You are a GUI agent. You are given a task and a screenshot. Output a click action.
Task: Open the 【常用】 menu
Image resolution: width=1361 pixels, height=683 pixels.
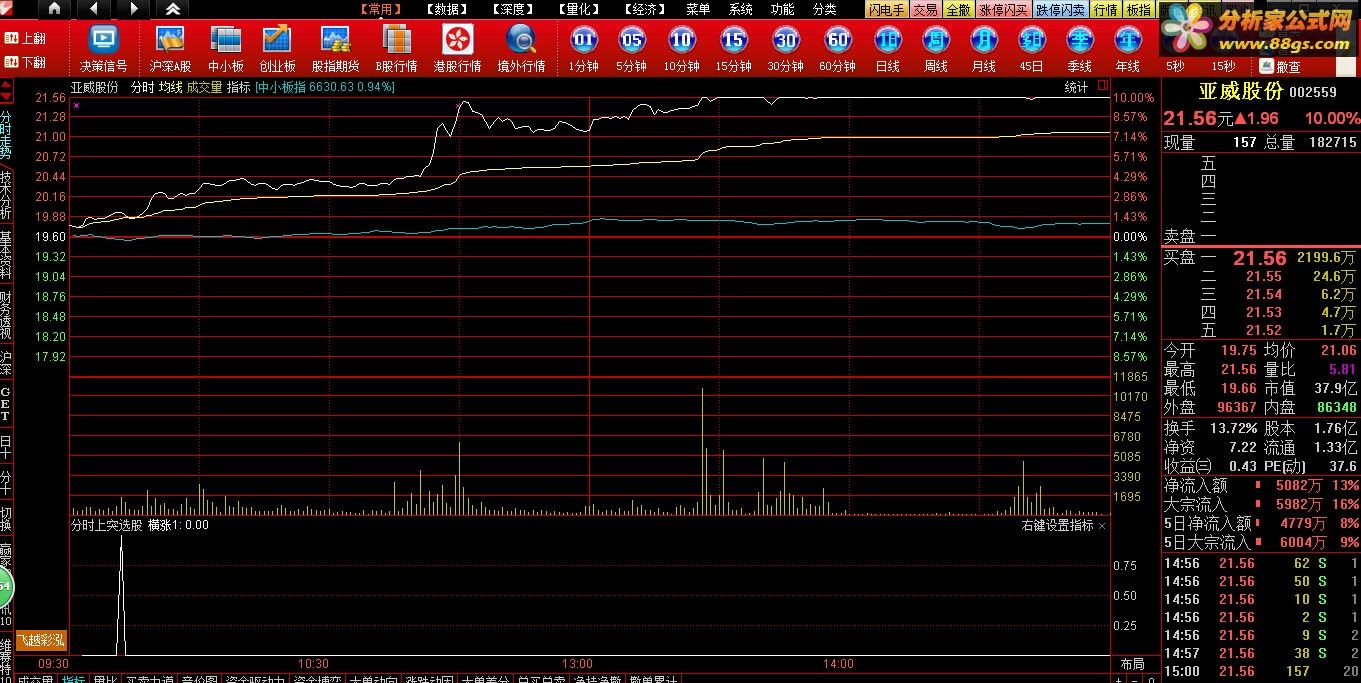point(381,9)
